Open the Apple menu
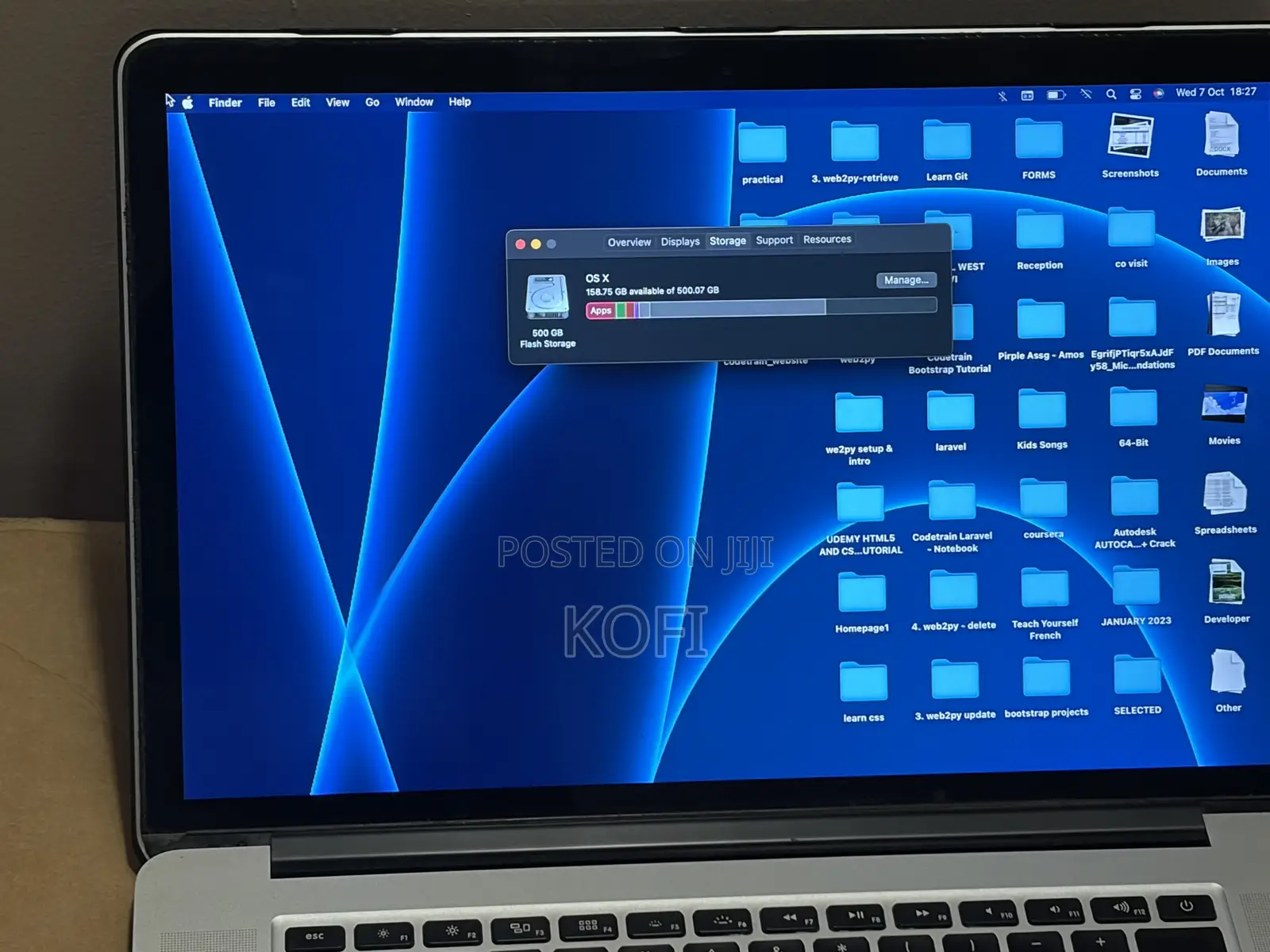 188,102
